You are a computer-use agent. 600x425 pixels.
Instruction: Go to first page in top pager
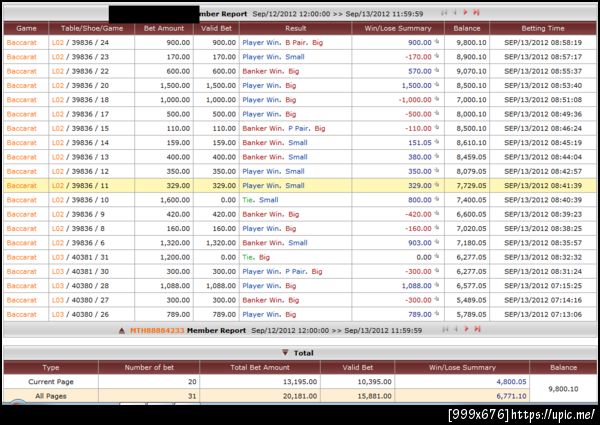click(444, 13)
